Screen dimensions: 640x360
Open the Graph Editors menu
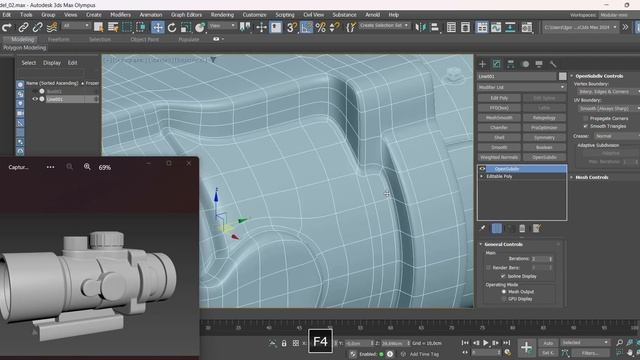click(186, 15)
